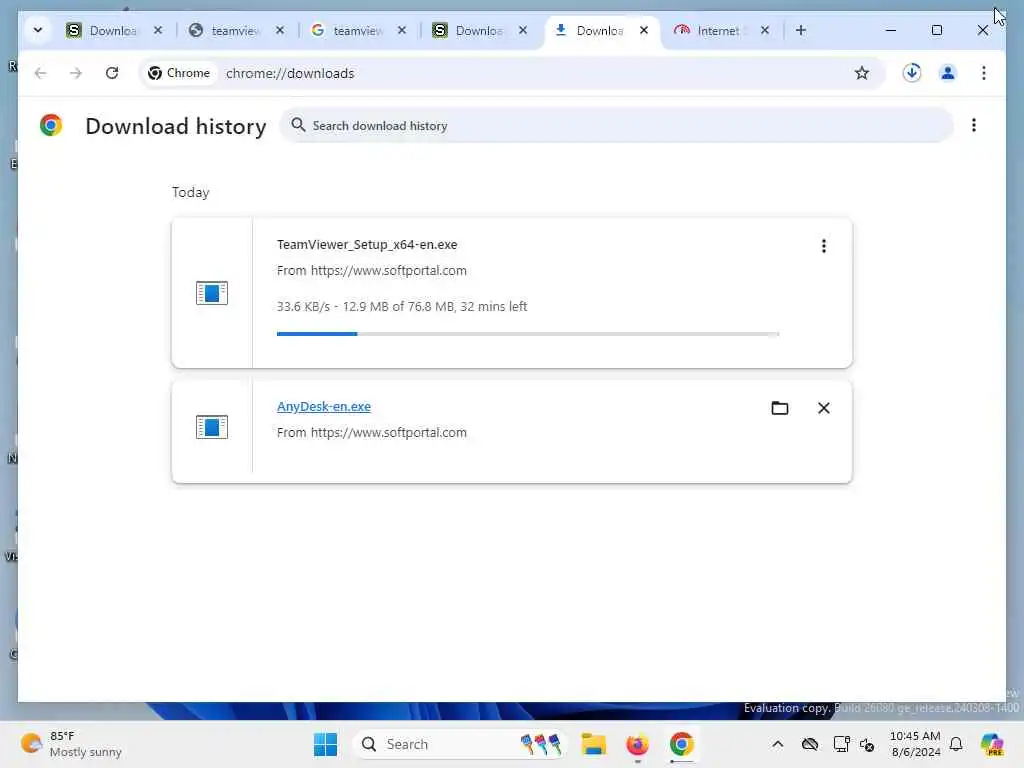Focus the Search download history field
1024x768 pixels.
click(x=616, y=125)
